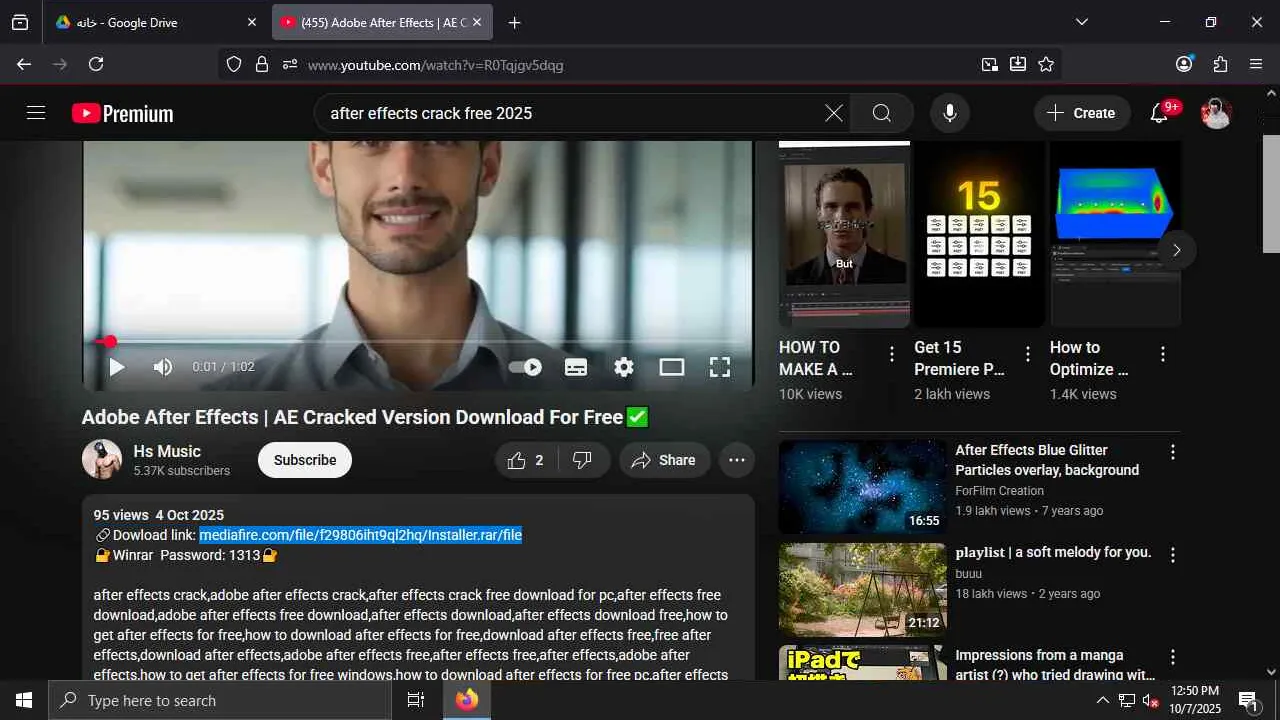Open the mediafire download link
This screenshot has height=720, width=1280.
point(360,535)
